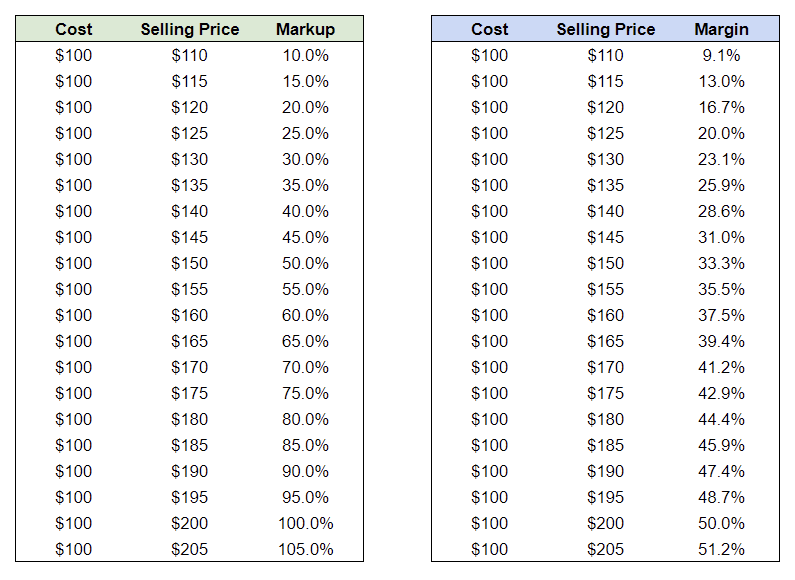This screenshot has height=580, width=795.
Task: Click the 50.0% margin value
Action: coord(721,523)
